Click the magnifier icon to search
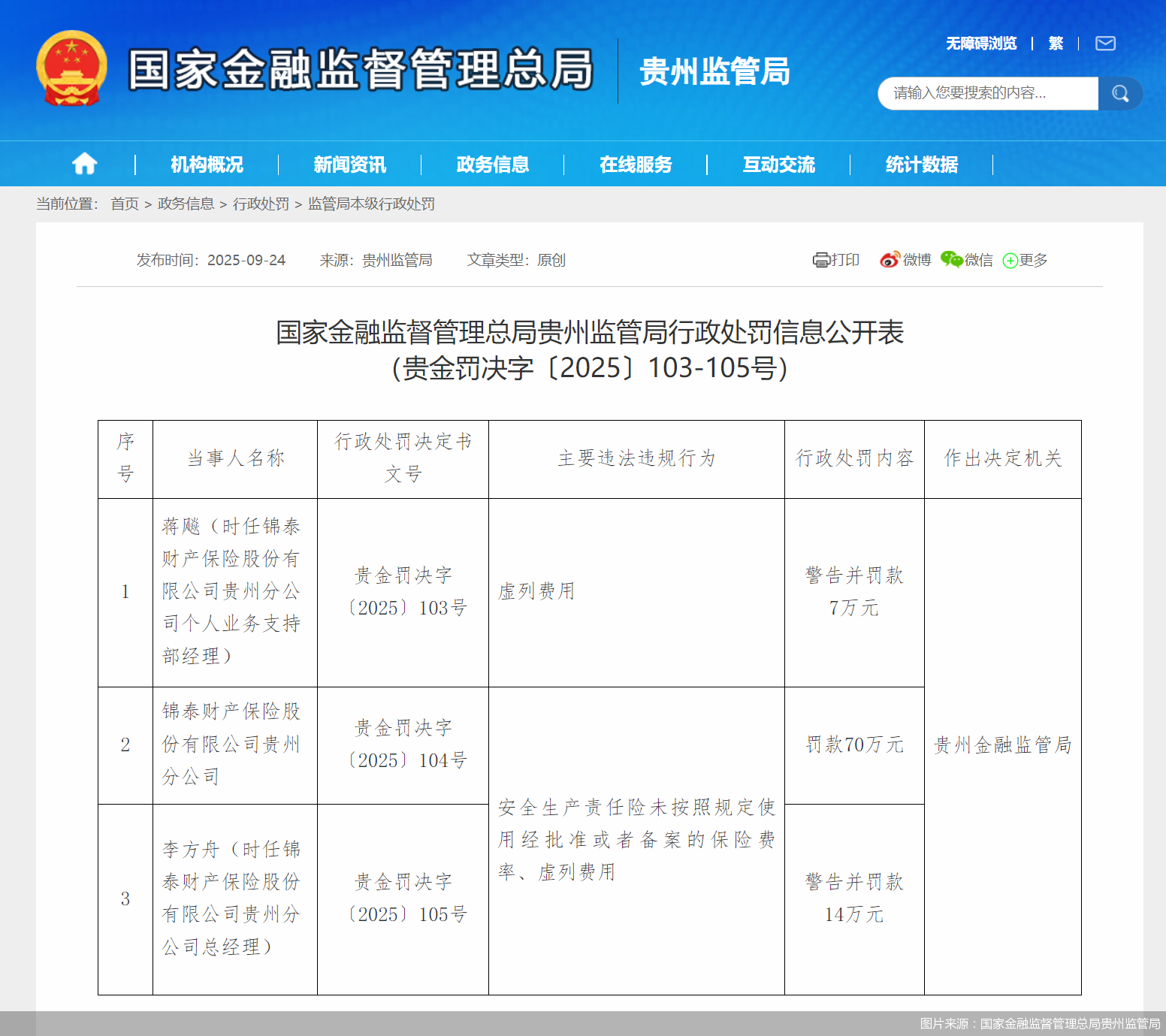This screenshot has width=1166, height=1036. [x=1120, y=93]
